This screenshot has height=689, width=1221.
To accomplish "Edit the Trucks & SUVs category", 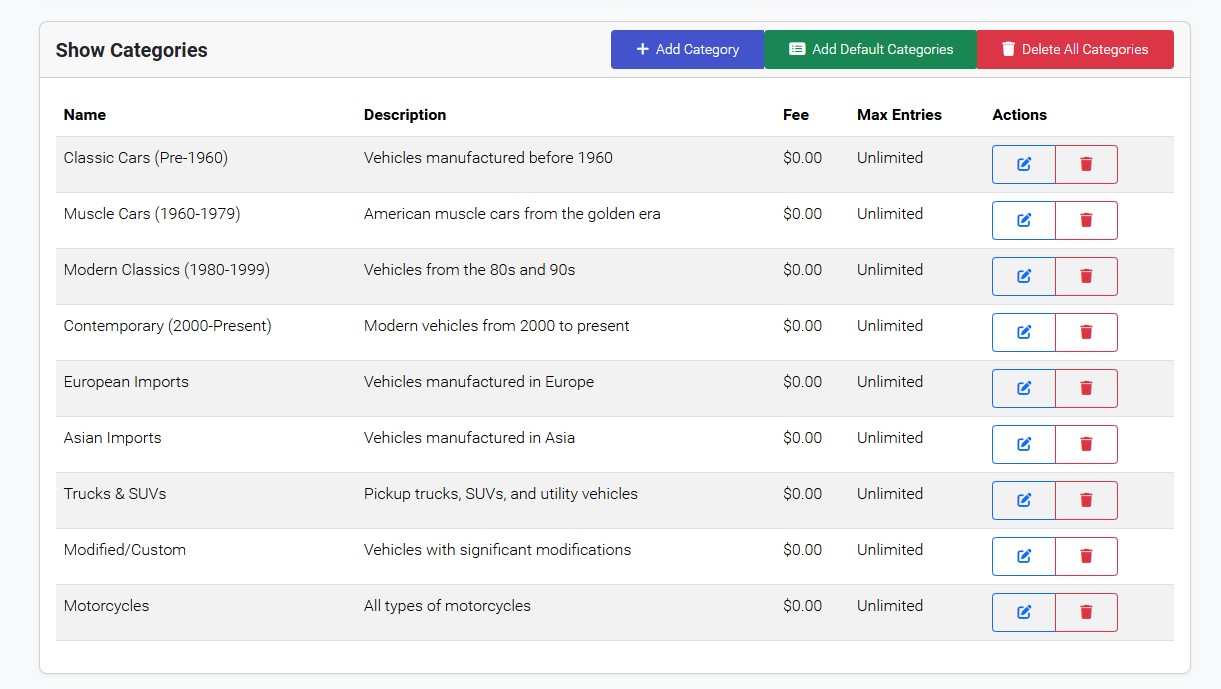I will (1023, 500).
